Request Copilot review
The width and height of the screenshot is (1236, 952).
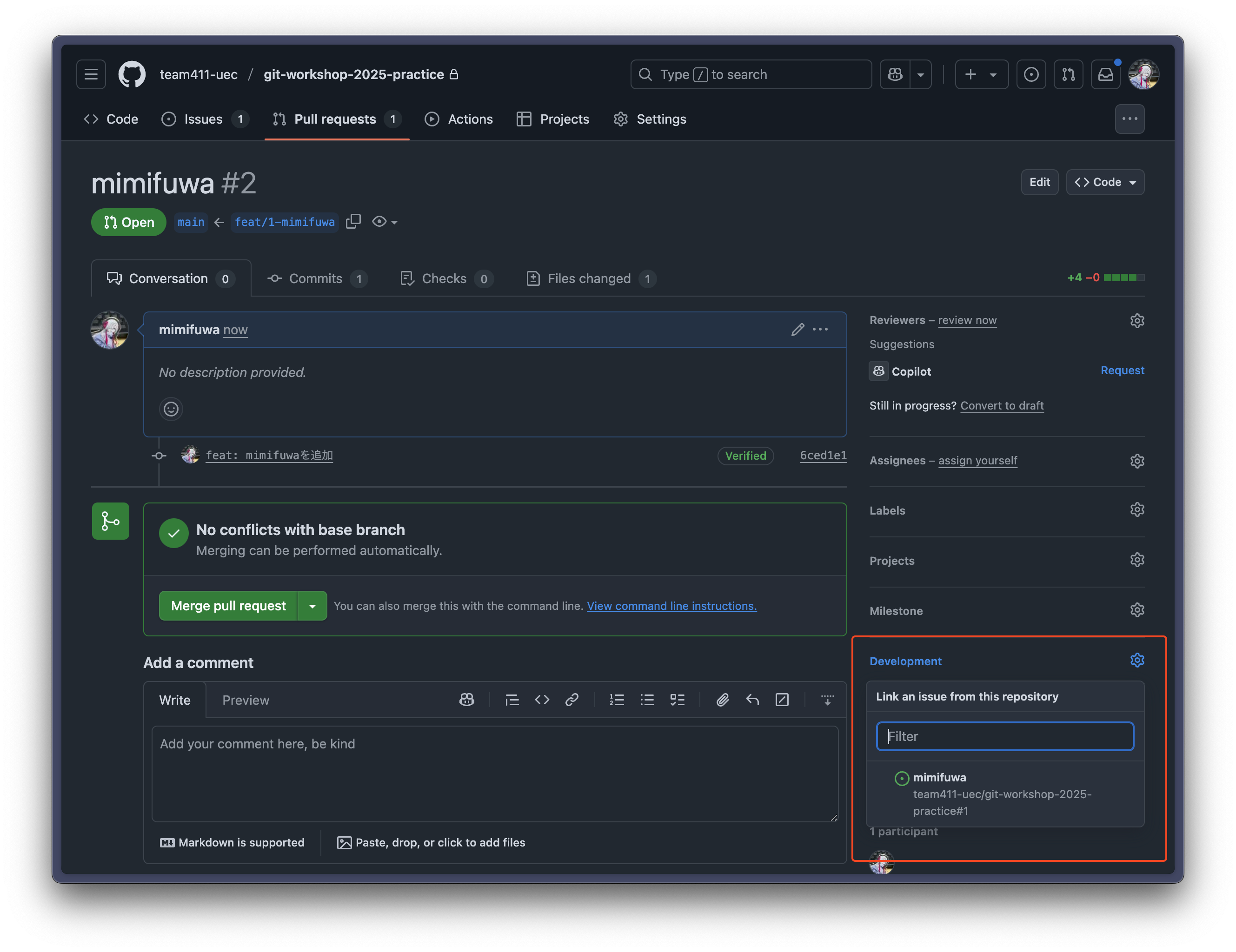click(1122, 370)
